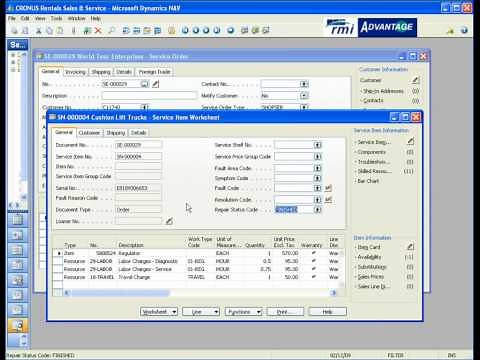
Task: Click the scissors Cut icon in toolbar
Action: pyautogui.click(x=39, y=31)
